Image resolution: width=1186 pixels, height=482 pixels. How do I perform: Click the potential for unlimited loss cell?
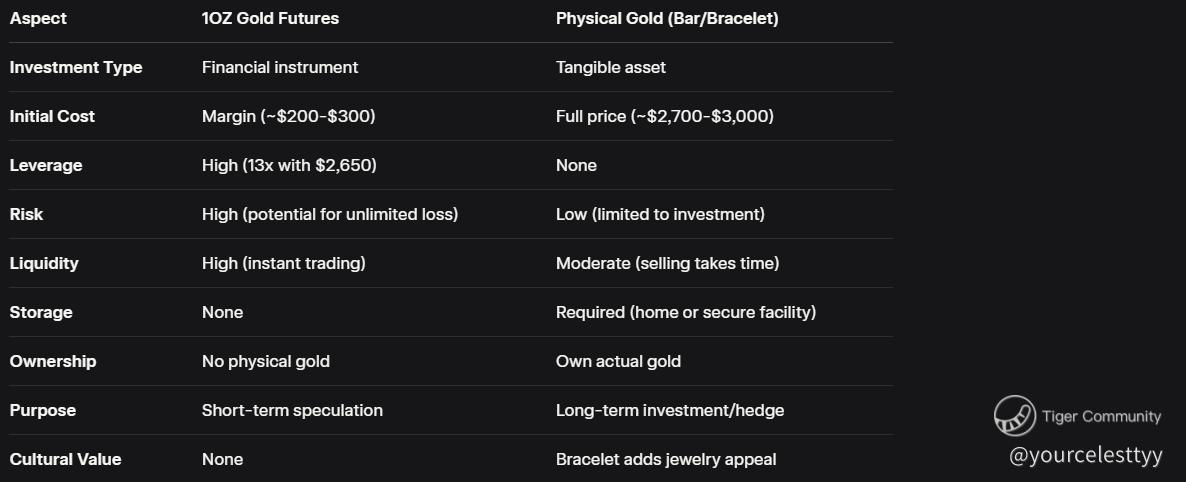point(330,214)
